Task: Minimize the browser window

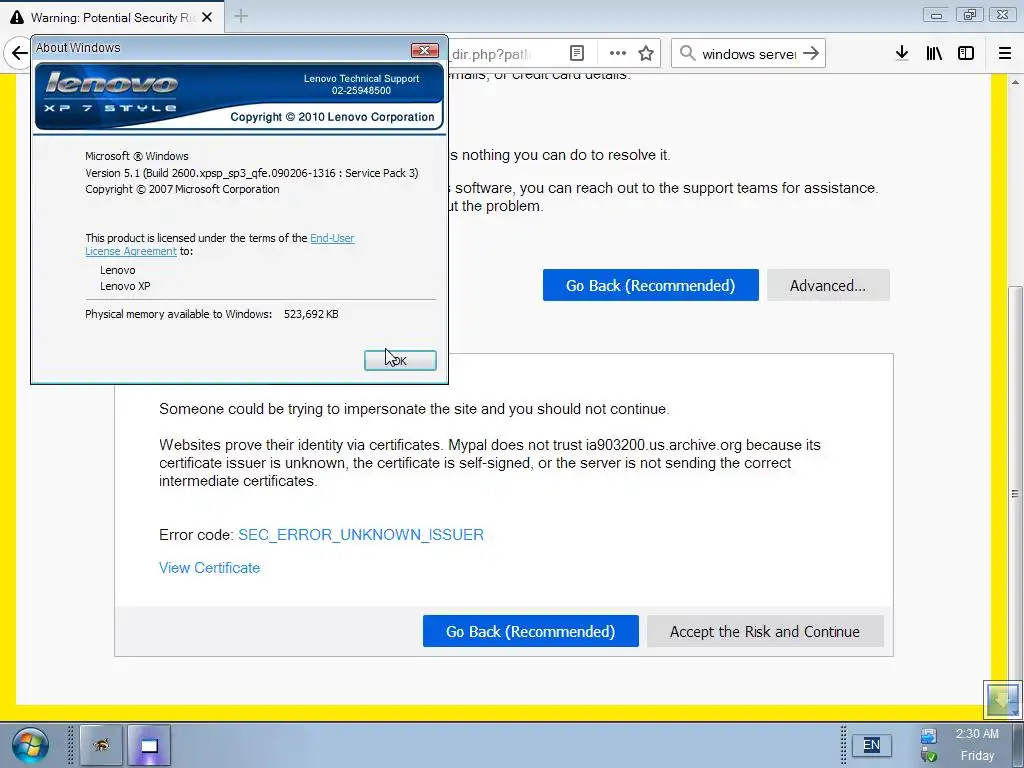Action: 936,15
